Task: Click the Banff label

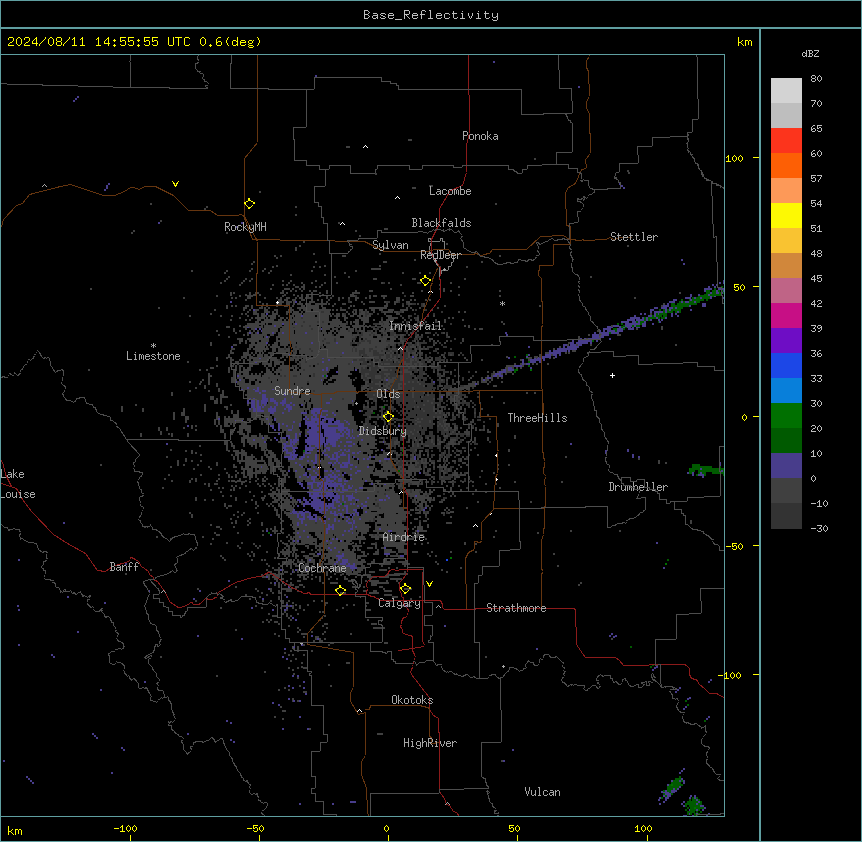Action: (124, 567)
